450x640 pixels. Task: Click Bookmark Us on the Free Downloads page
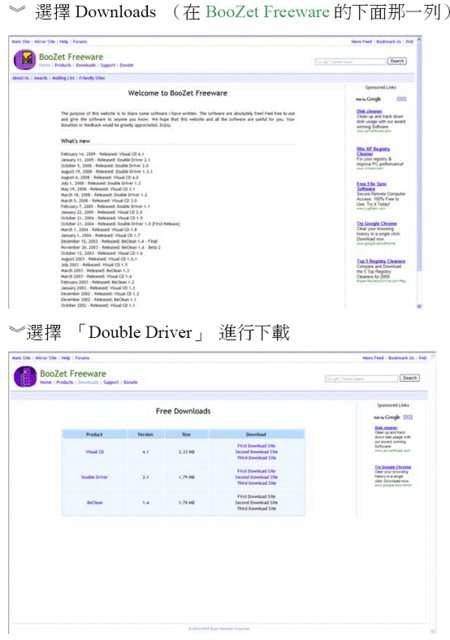pyautogui.click(x=401, y=358)
